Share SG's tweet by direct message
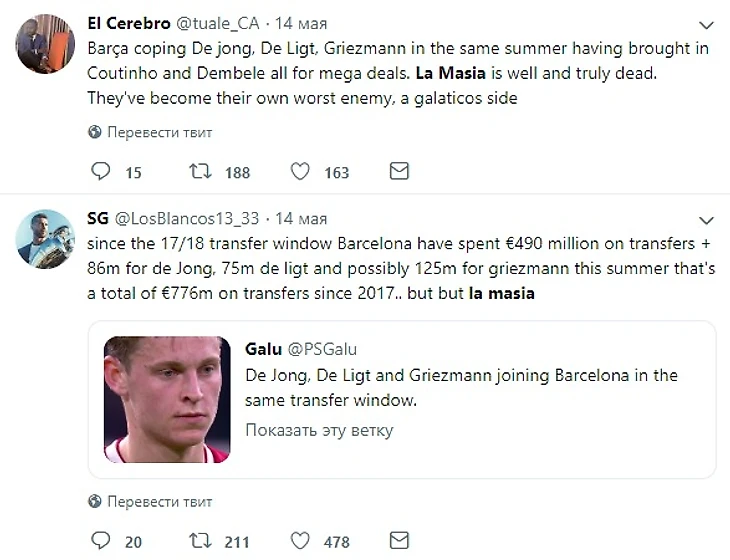The image size is (730, 560). 399,541
